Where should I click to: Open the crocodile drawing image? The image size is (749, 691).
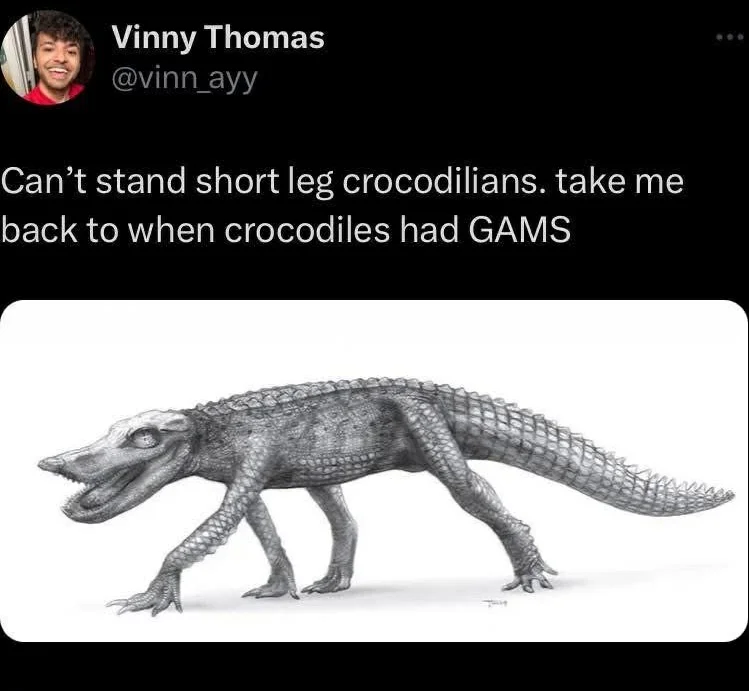click(374, 470)
